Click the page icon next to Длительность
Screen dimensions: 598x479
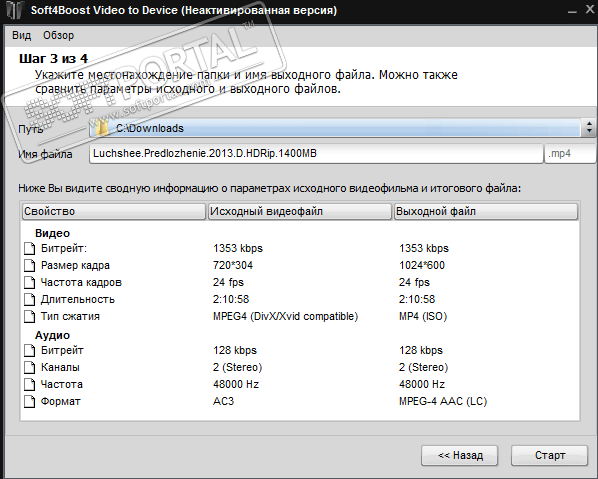coord(29,299)
